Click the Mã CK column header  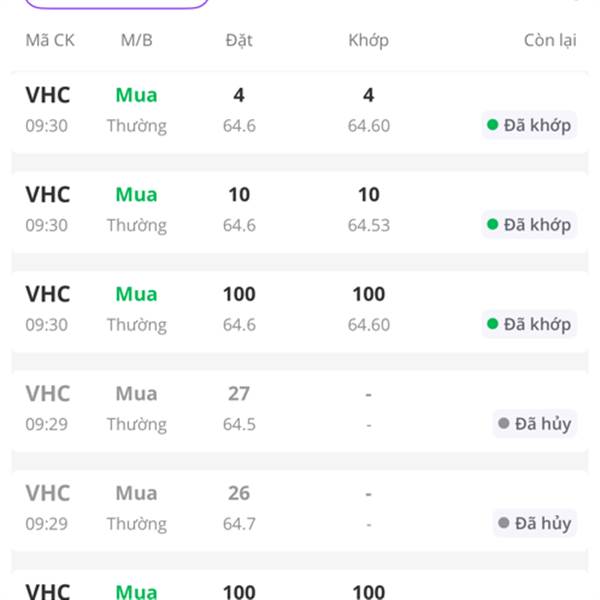[50, 41]
